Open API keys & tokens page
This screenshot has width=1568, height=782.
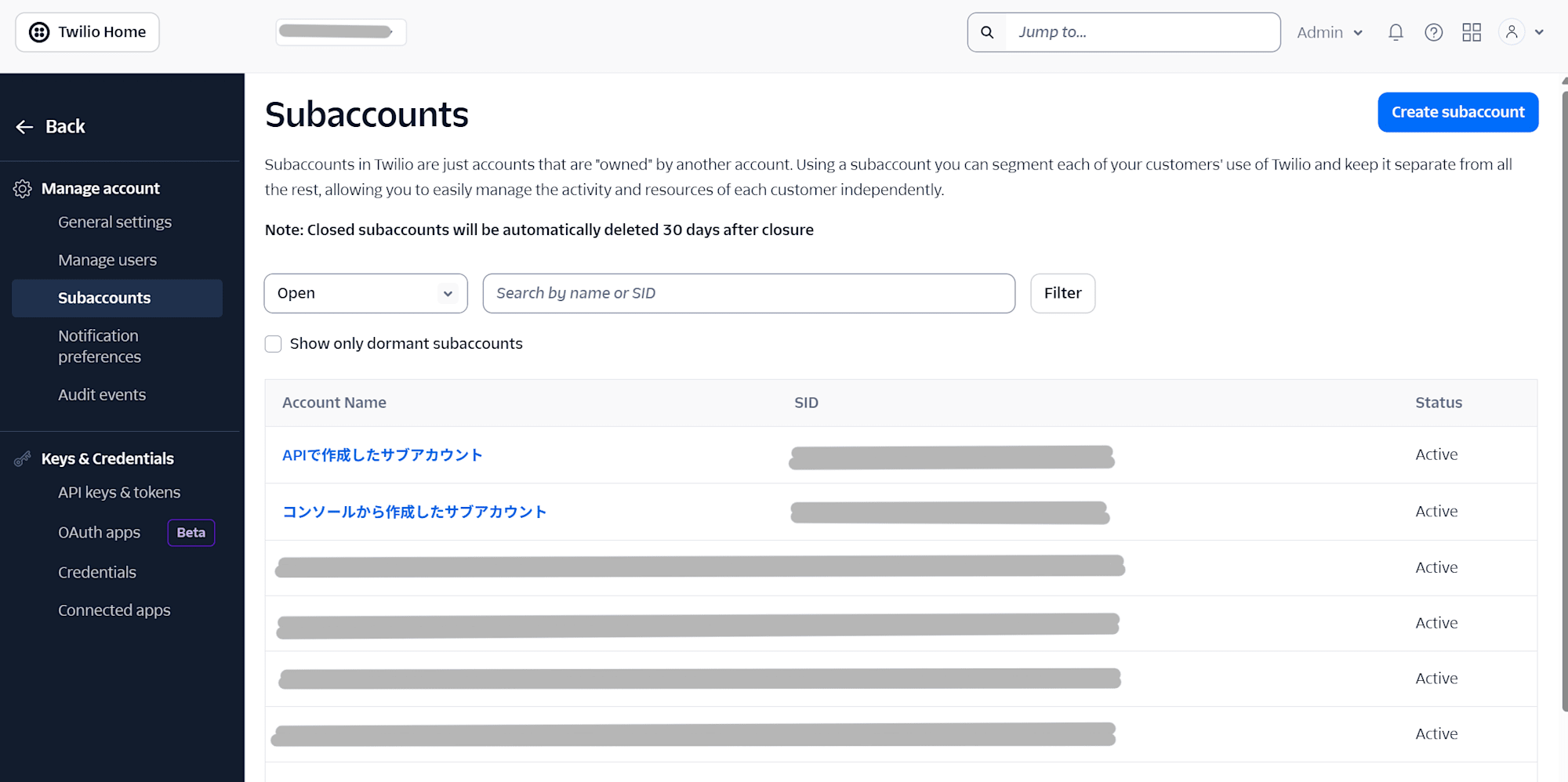(119, 493)
